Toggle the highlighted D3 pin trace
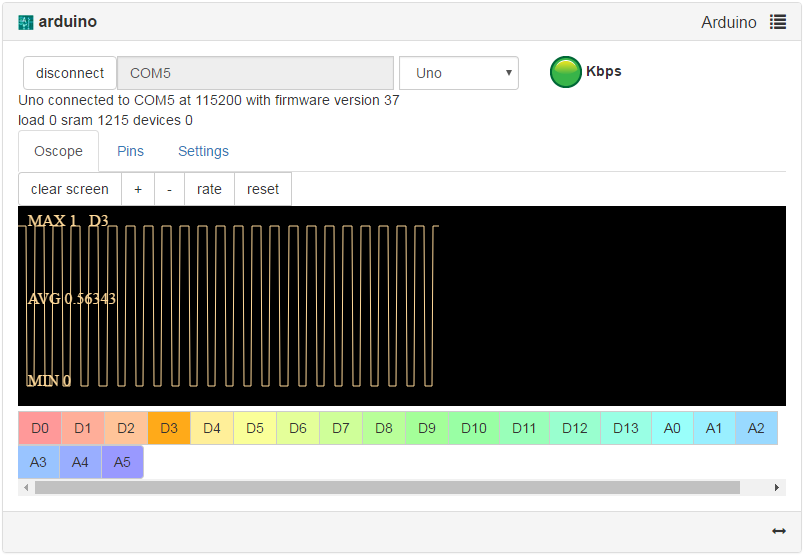806x557 pixels. click(169, 428)
